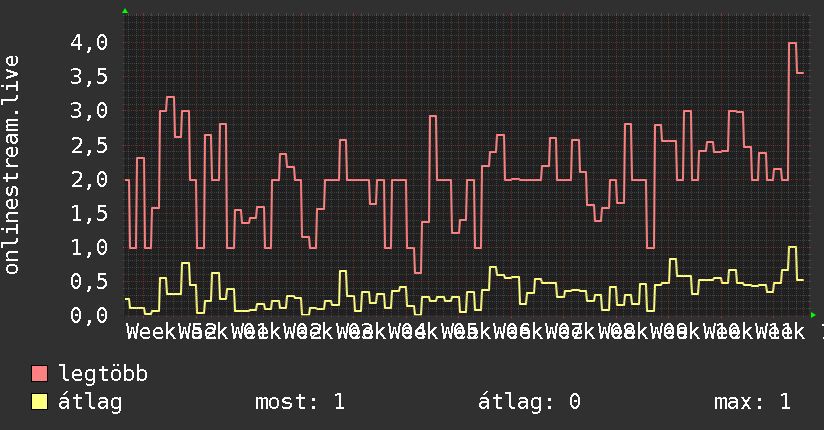824x430 pixels.
Task: Click the 2,0 y-axis label
Action: (89, 180)
